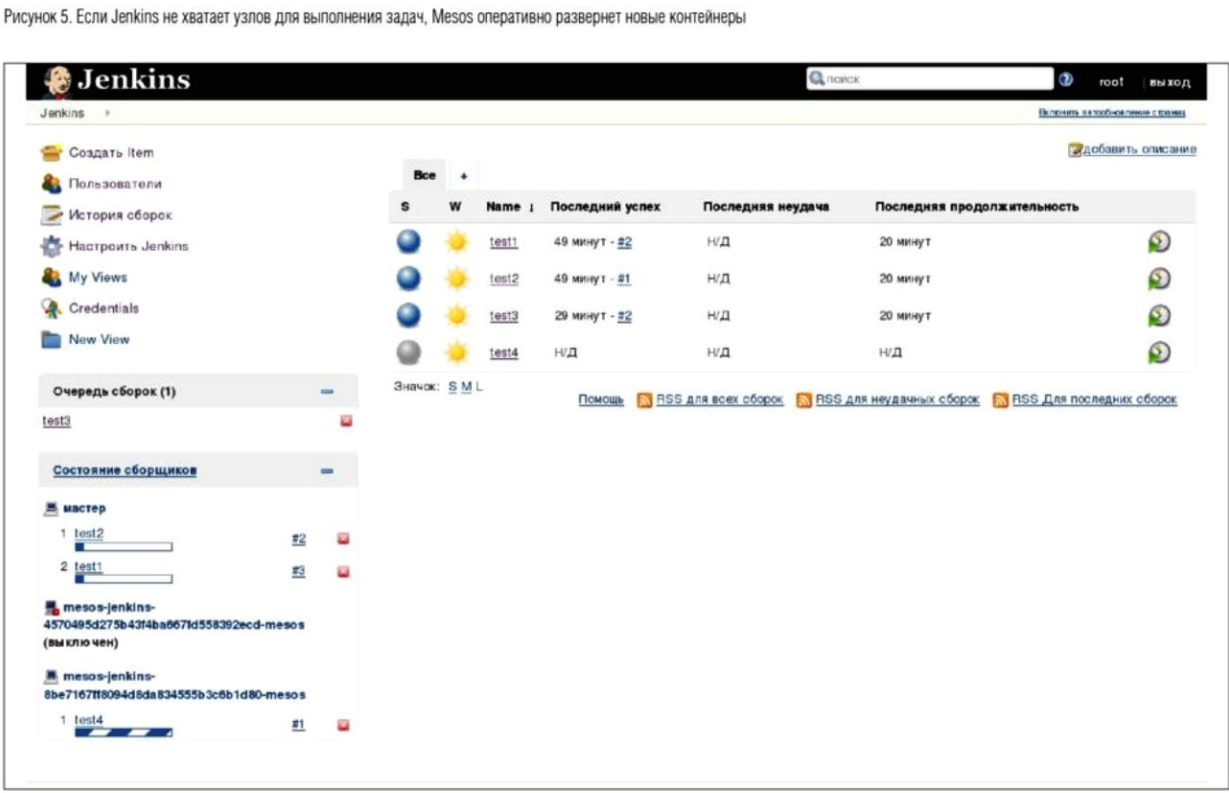Expand the Jenkins breadcrumb arrow
Image resolution: width=1229 pixels, height=793 pixels.
tap(107, 114)
